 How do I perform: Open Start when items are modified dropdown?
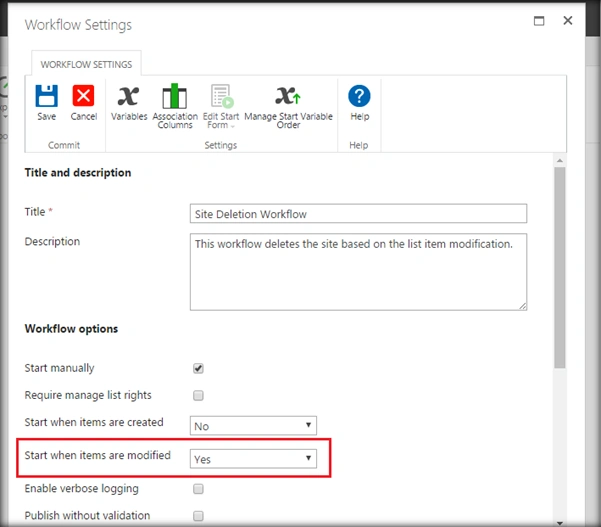(253, 459)
